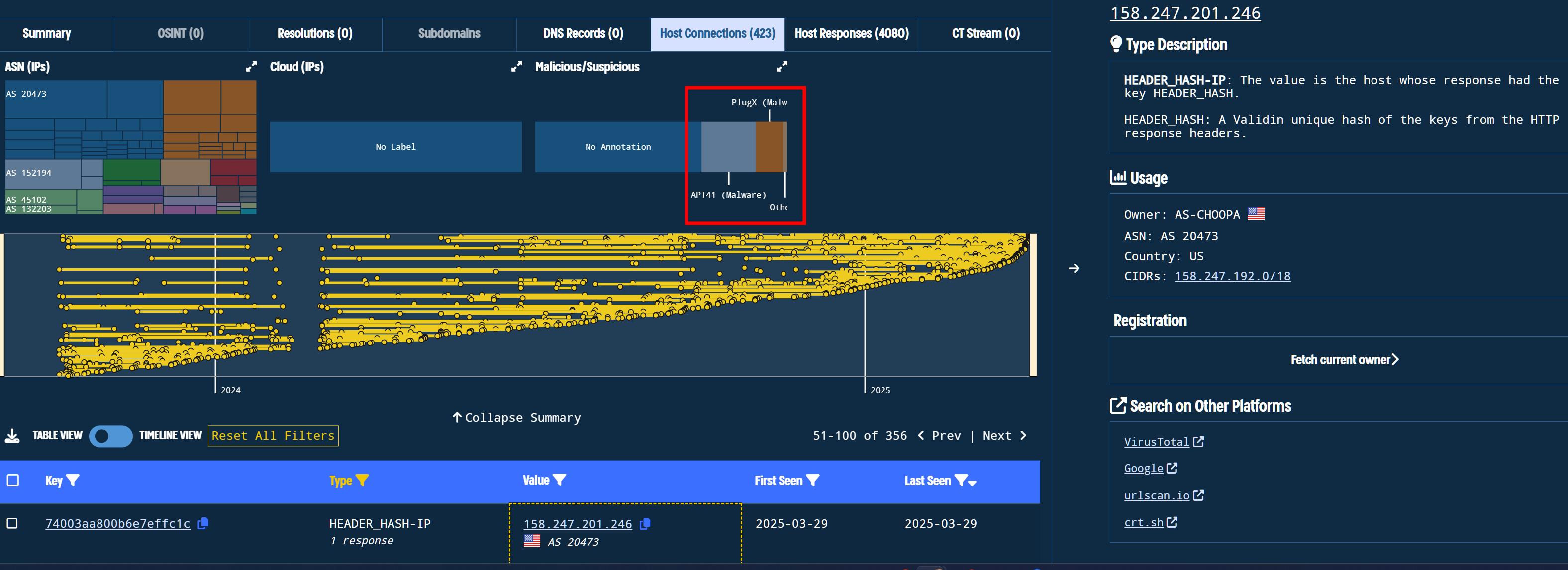1568x570 pixels.
Task: Open the VirusTotal link
Action: [1156, 442]
